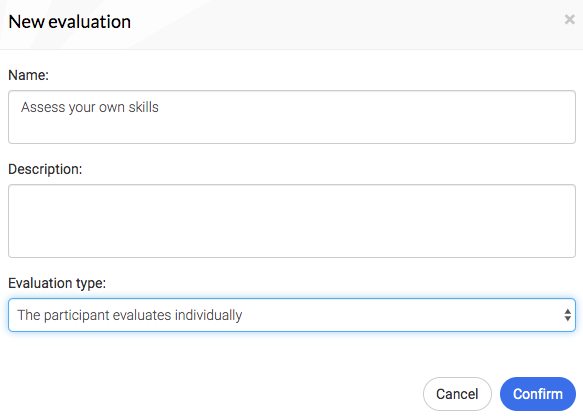Click the word 'skills' in the Name field
The width and height of the screenshot is (583, 416).
[x=144, y=107]
